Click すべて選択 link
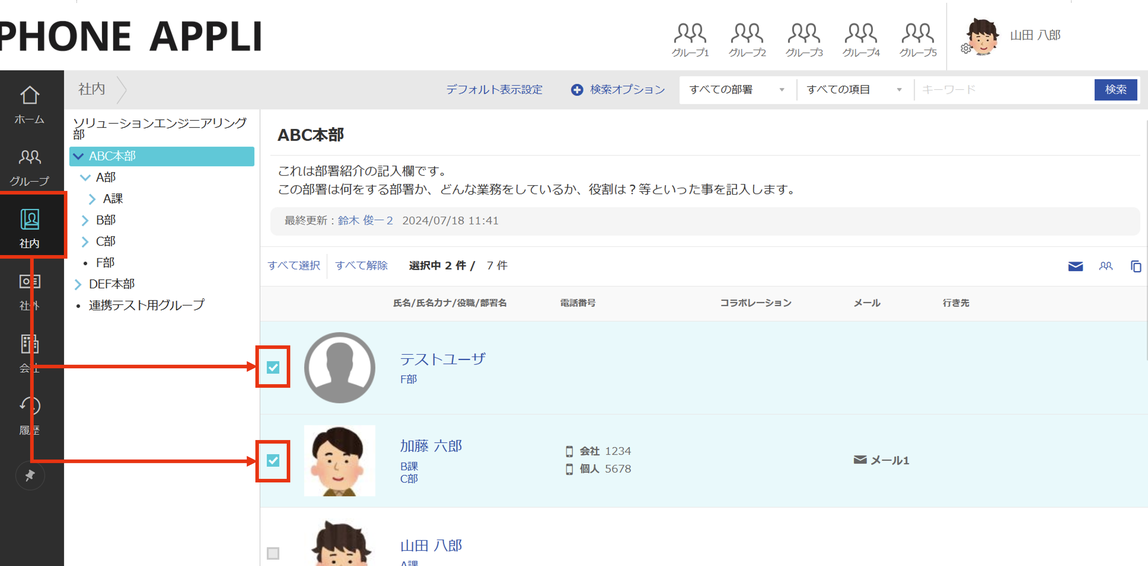This screenshot has width=1148, height=566. click(294, 266)
